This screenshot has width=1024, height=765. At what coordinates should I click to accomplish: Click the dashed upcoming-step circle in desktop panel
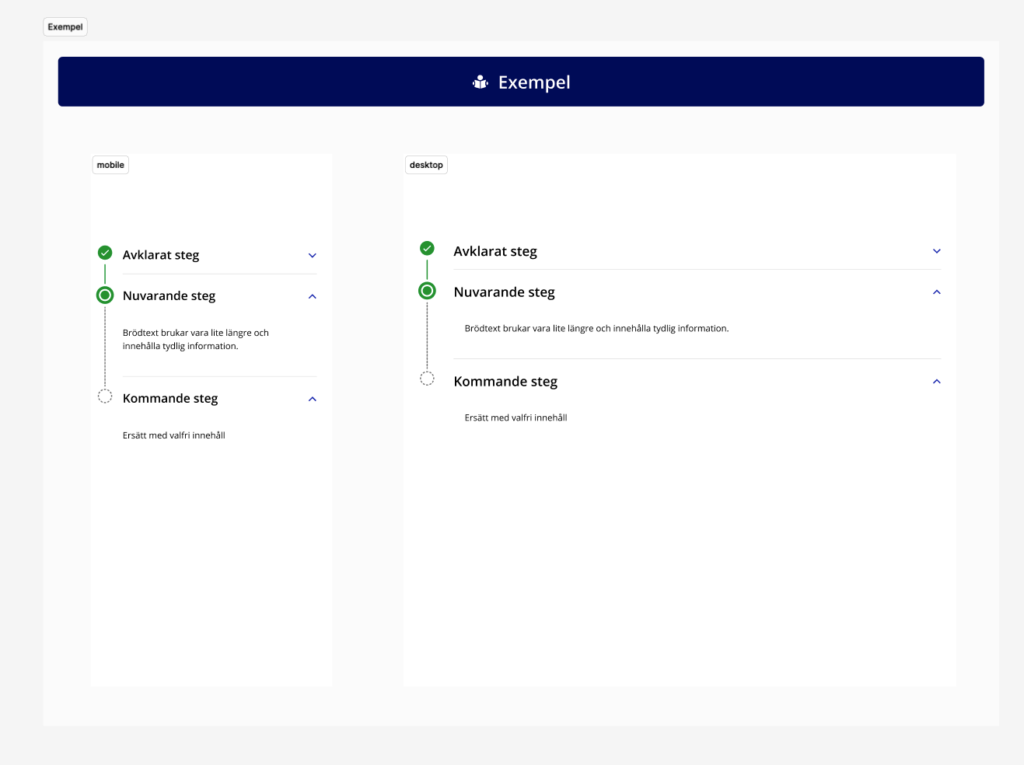[427, 379]
